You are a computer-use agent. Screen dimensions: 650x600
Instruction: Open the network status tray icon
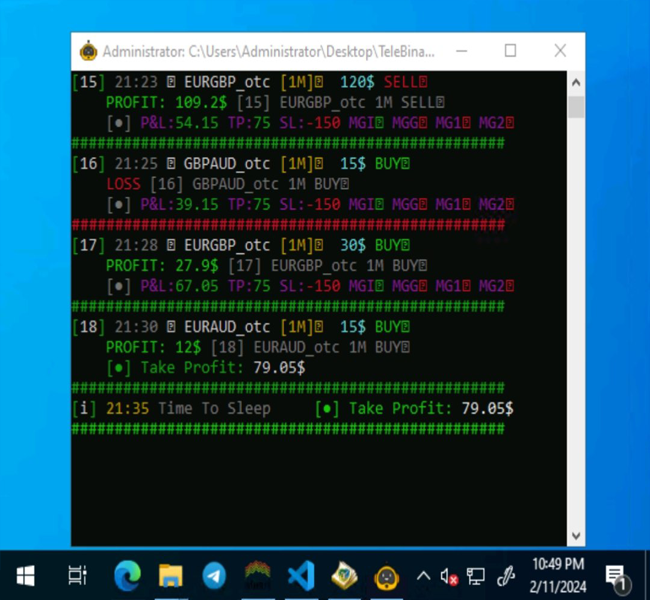476,576
